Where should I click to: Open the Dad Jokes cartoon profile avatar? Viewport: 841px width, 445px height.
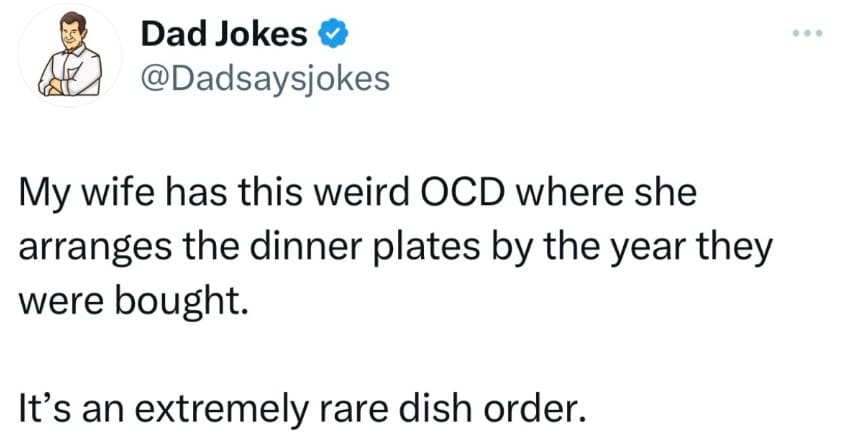click(70, 55)
